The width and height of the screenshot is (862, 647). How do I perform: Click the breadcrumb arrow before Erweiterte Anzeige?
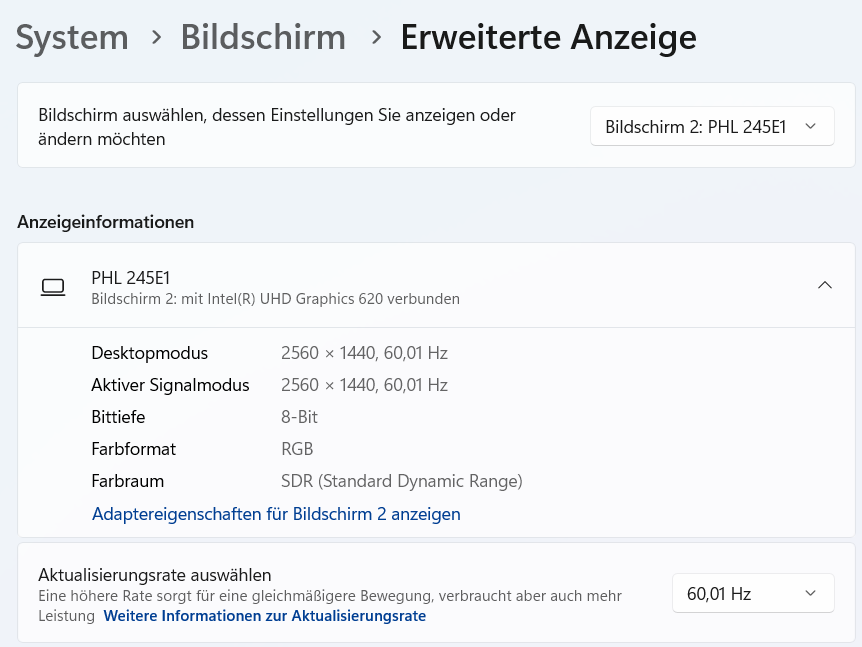(376, 37)
